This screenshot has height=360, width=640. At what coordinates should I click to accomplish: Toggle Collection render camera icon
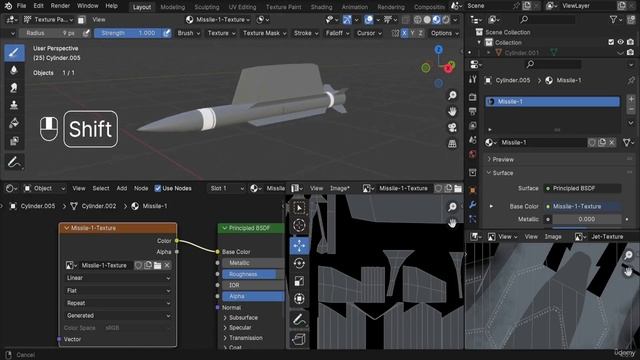[630, 42]
